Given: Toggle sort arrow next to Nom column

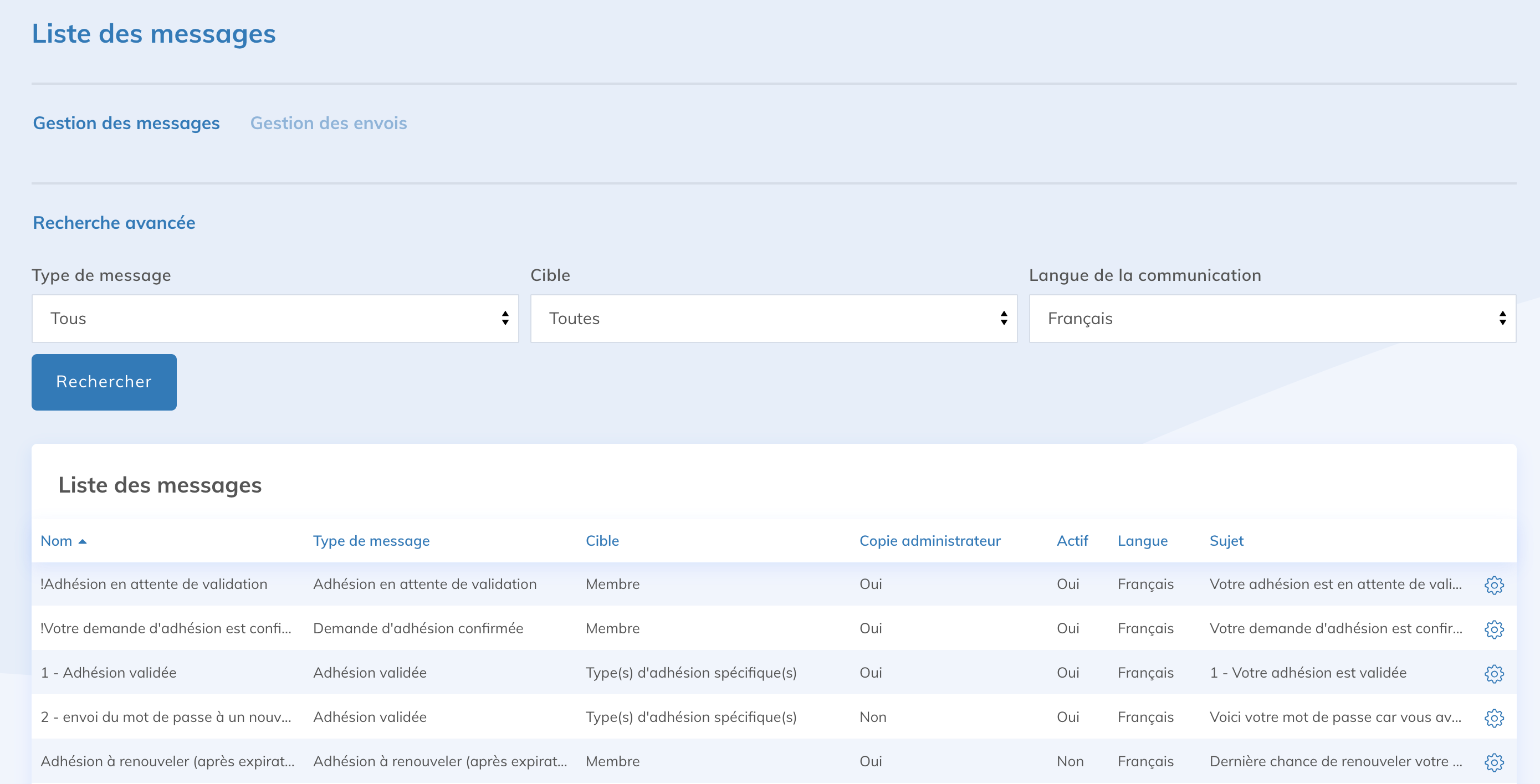Looking at the screenshot, I should tap(83, 541).
